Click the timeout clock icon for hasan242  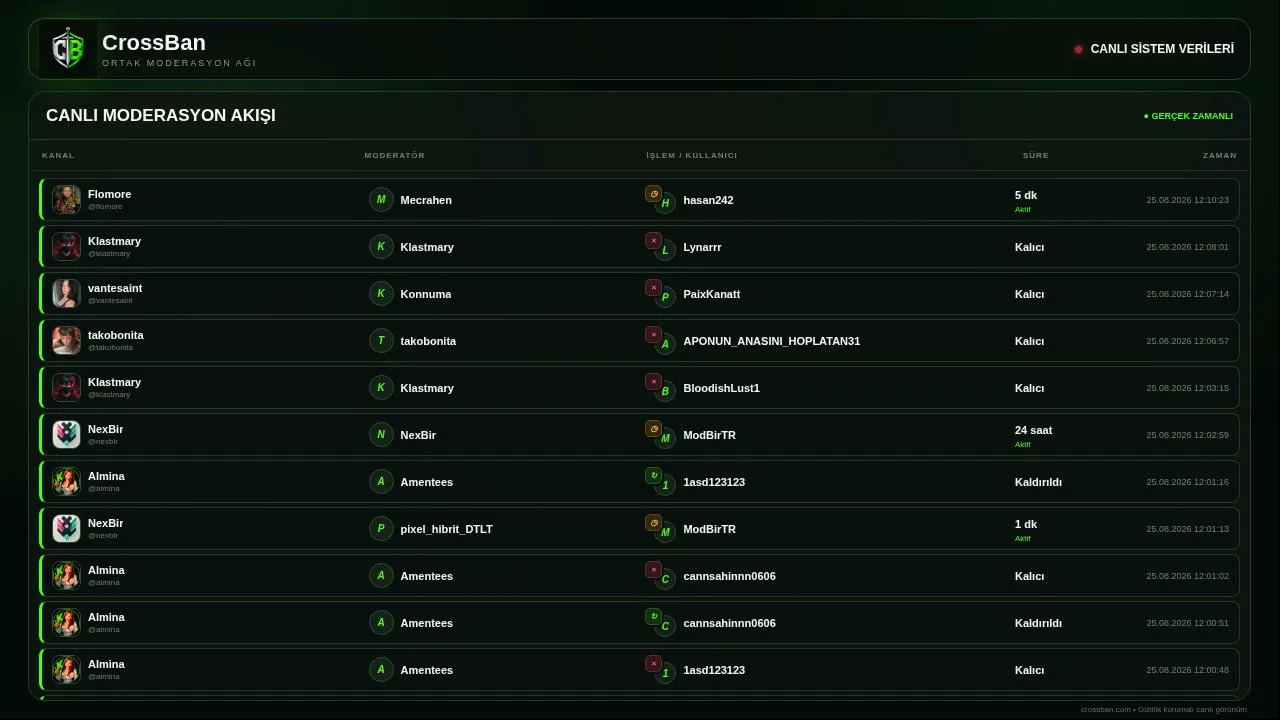click(653, 194)
